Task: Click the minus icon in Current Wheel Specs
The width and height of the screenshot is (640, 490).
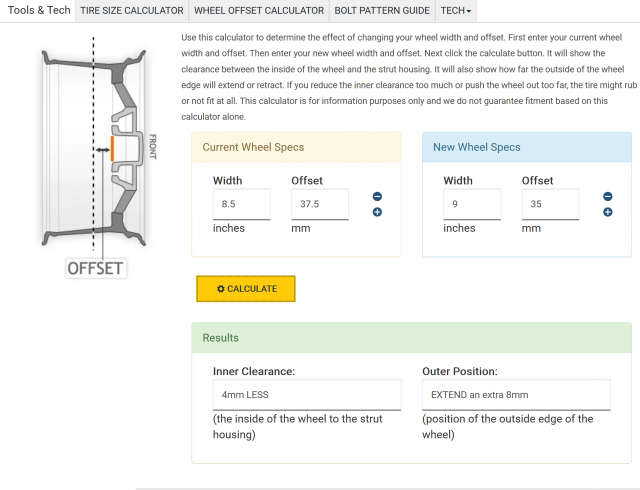Action: tap(377, 198)
